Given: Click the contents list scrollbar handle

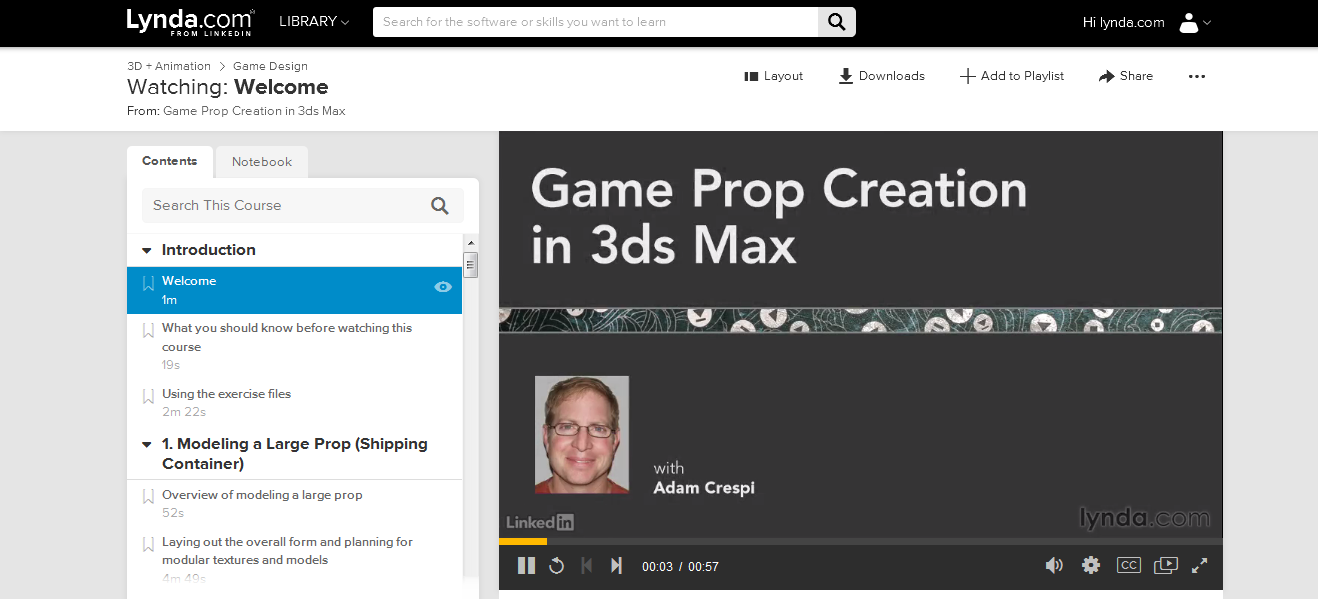Looking at the screenshot, I should [470, 264].
